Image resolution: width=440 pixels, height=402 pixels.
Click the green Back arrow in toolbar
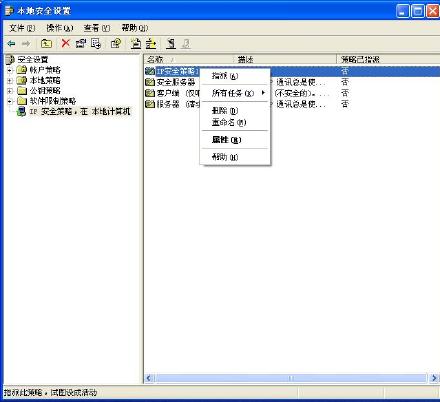click(11, 43)
